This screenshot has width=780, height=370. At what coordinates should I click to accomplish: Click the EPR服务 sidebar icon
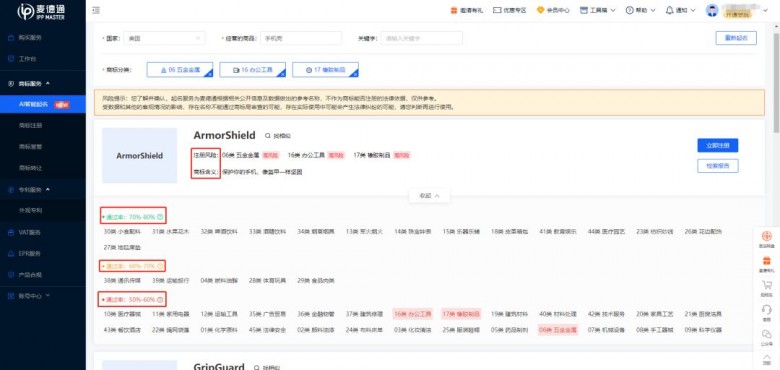11,254
